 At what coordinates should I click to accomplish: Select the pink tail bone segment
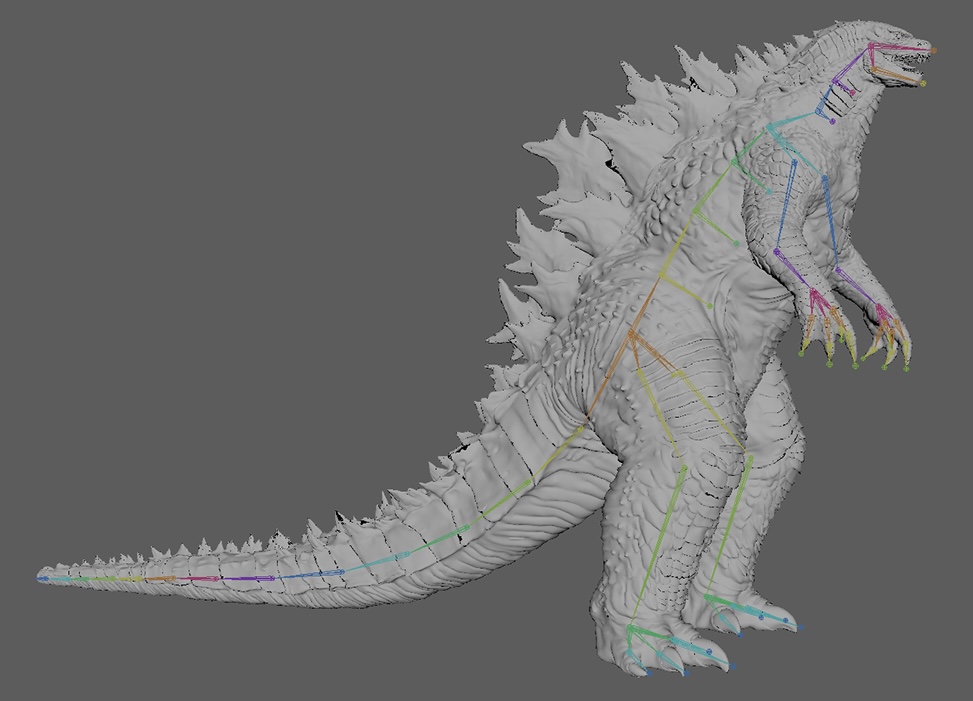[x=197, y=579]
